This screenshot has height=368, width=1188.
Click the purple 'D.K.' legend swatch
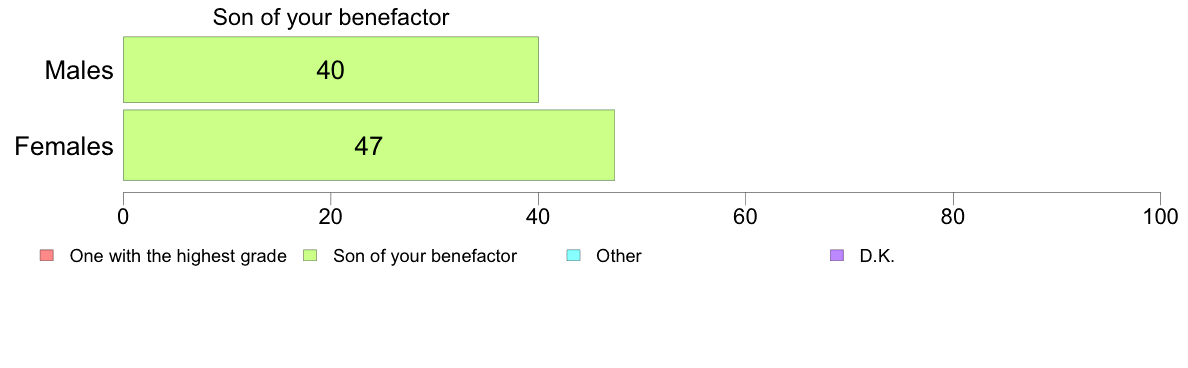coord(837,256)
